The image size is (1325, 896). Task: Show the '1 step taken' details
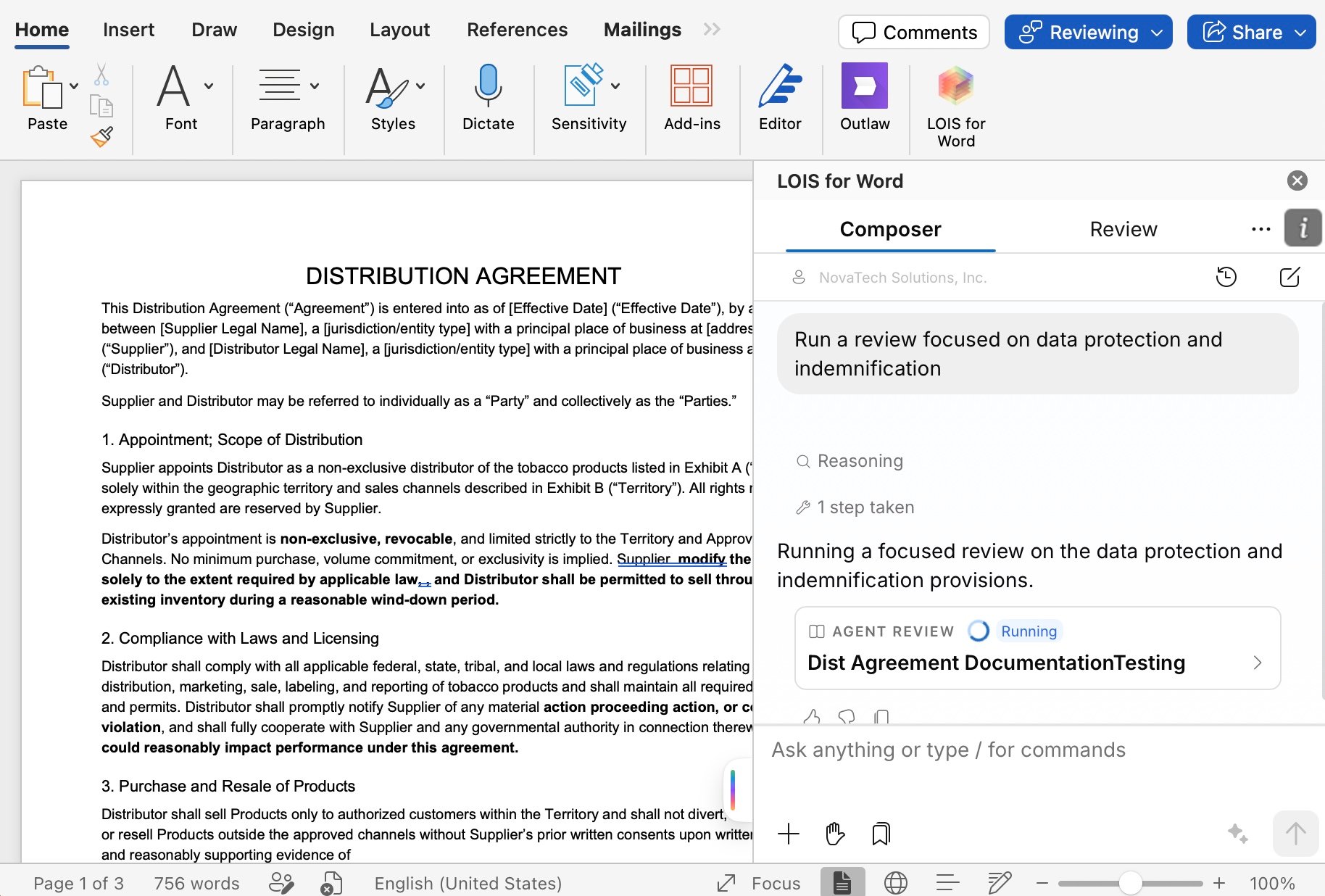(855, 507)
